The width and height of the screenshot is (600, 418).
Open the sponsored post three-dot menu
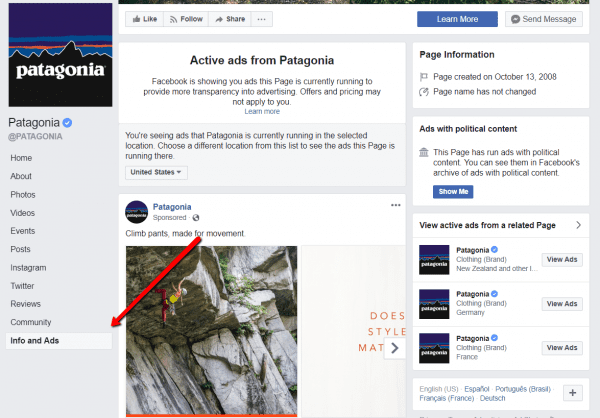(396, 206)
